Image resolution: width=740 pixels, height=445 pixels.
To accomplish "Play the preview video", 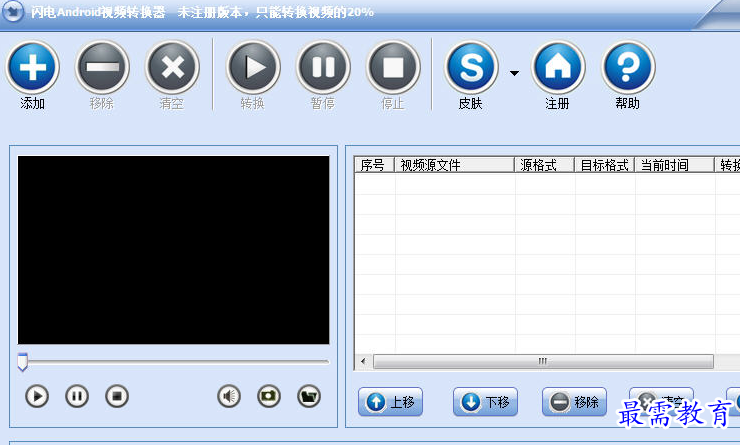I will [x=37, y=396].
